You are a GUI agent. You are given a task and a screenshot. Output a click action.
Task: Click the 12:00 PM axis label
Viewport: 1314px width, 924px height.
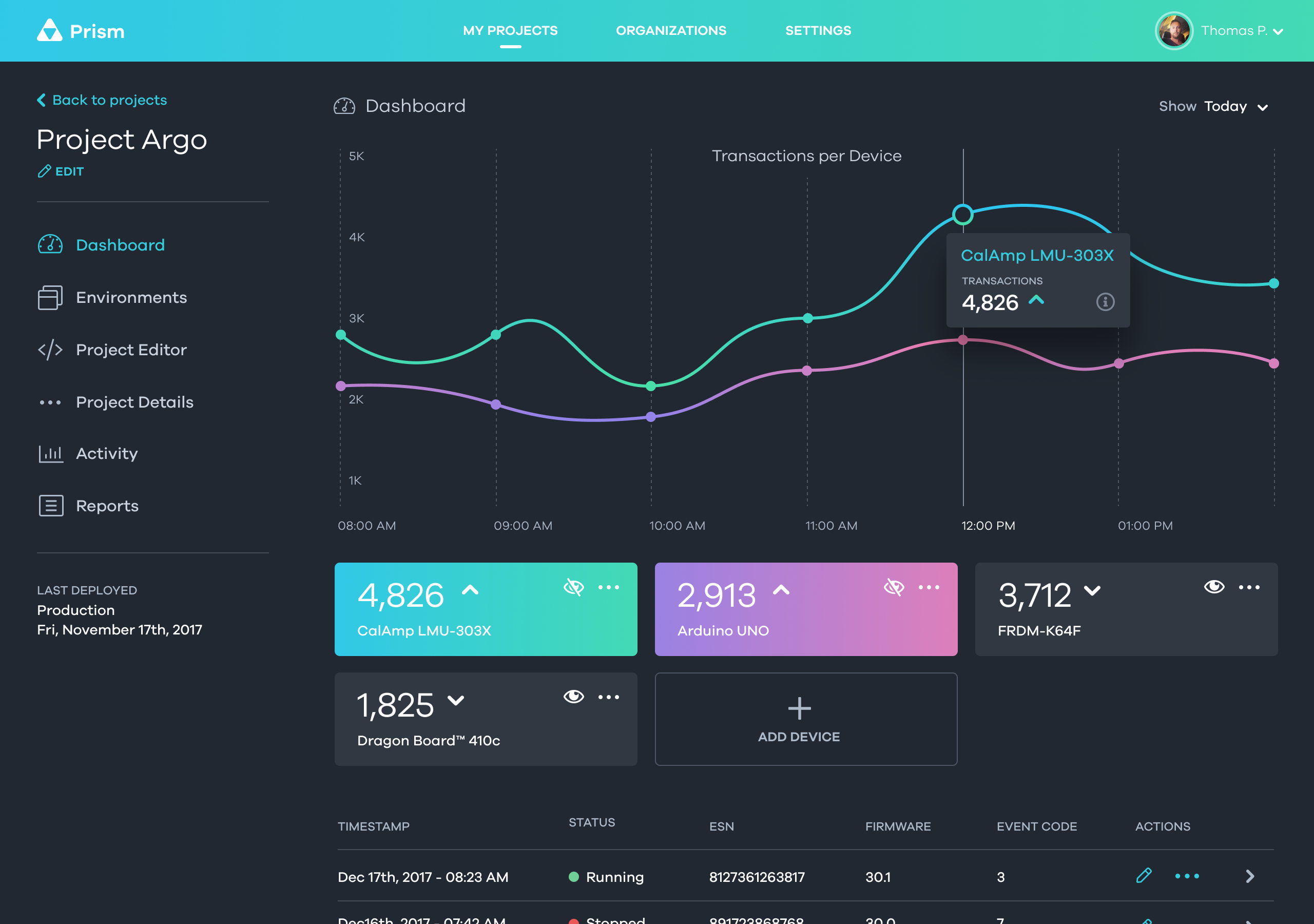pyautogui.click(x=988, y=526)
